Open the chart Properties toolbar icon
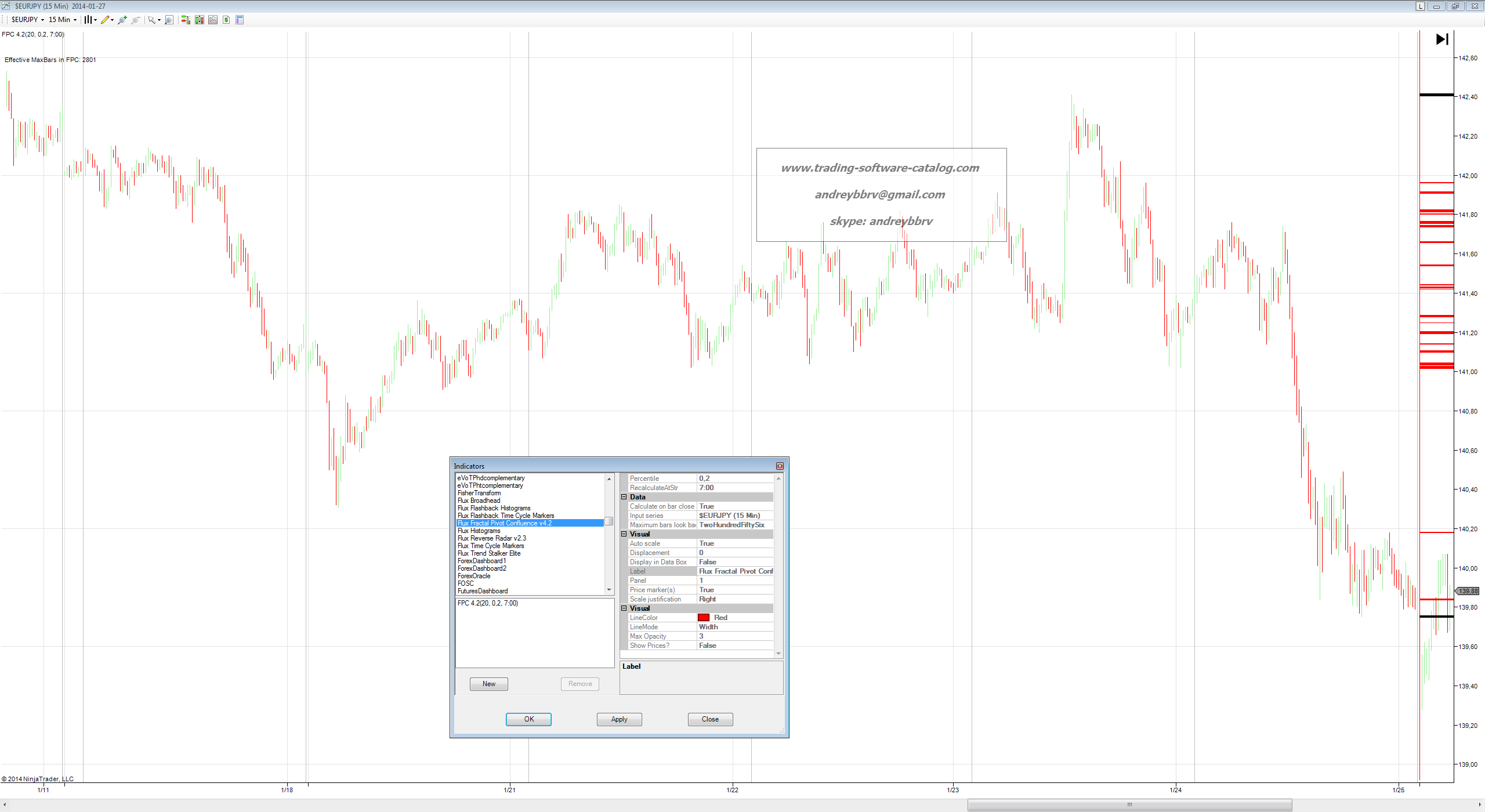This screenshot has width=1485, height=812. (240, 20)
